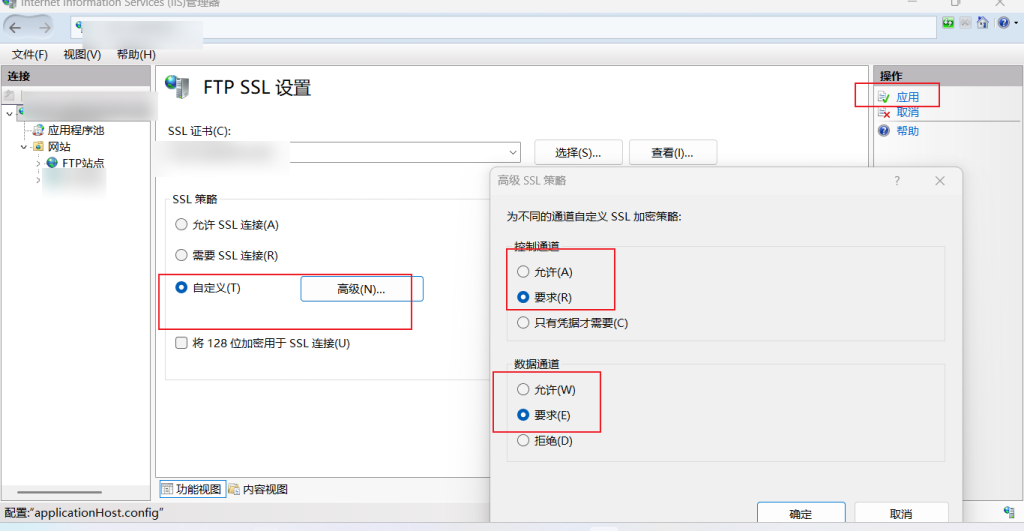
Task: Expand the FTP站点 tree node
Action: tap(38, 163)
